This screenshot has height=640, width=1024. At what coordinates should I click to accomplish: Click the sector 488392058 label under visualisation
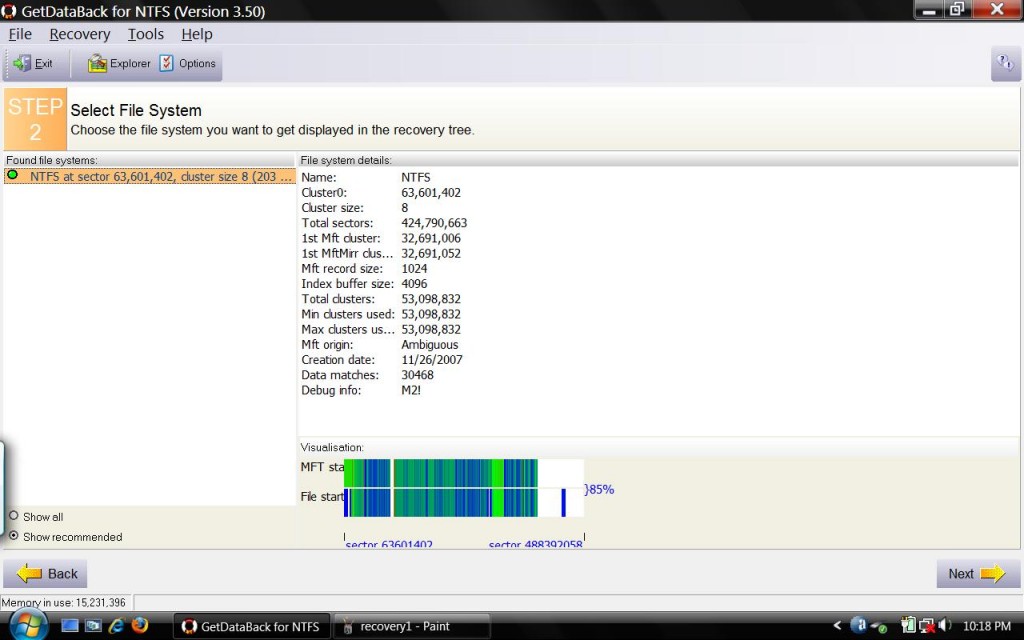click(x=536, y=544)
